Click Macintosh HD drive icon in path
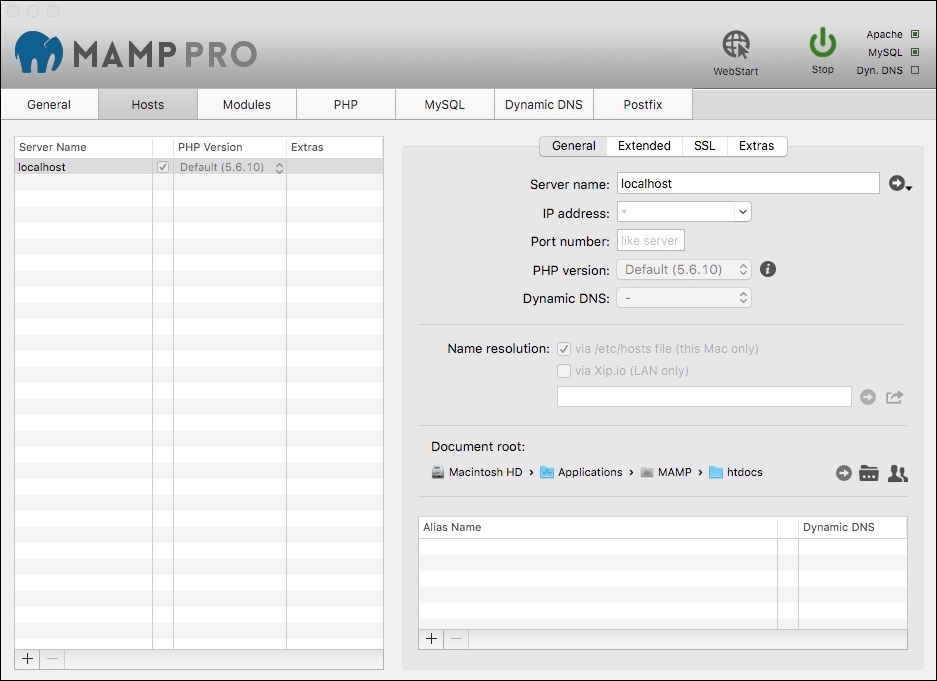937x681 pixels. tap(438, 473)
